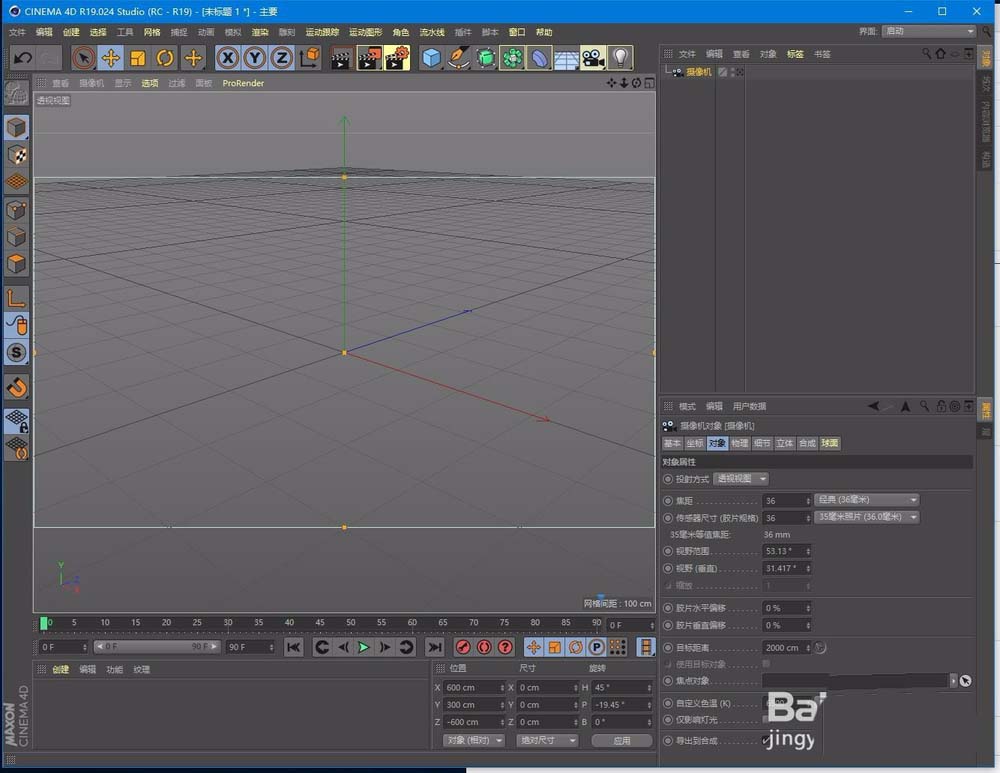Viewport: 1000px width, 773px height.
Task: Go to start of animation
Action: 293,647
